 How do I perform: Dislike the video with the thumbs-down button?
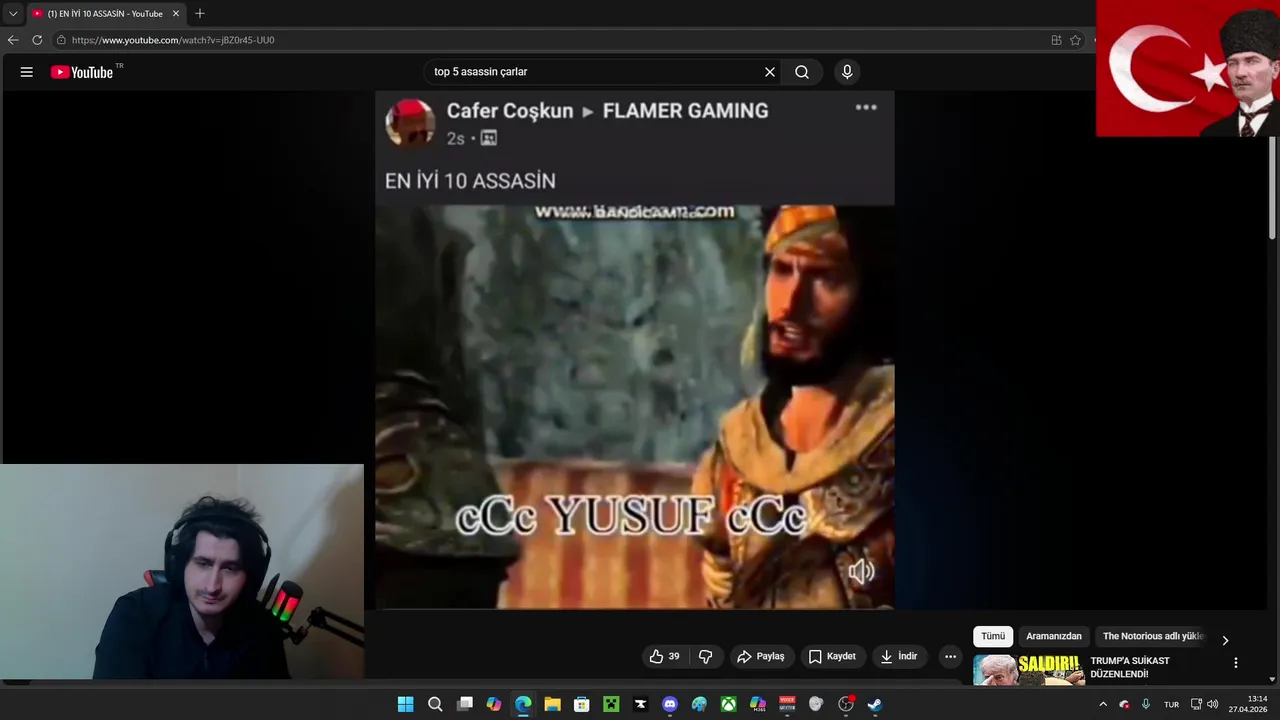click(705, 657)
